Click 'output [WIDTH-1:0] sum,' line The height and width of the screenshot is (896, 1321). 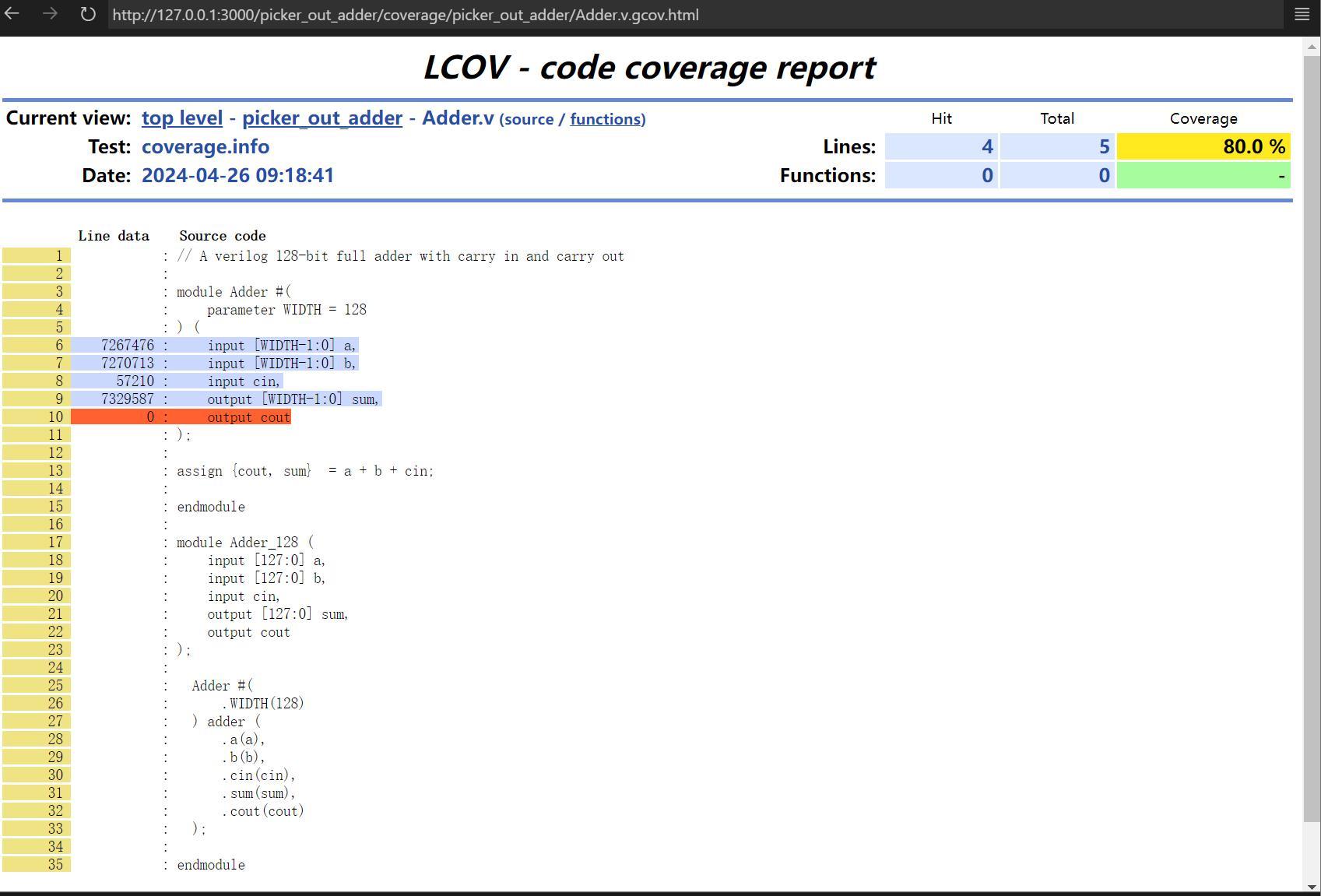click(x=293, y=399)
